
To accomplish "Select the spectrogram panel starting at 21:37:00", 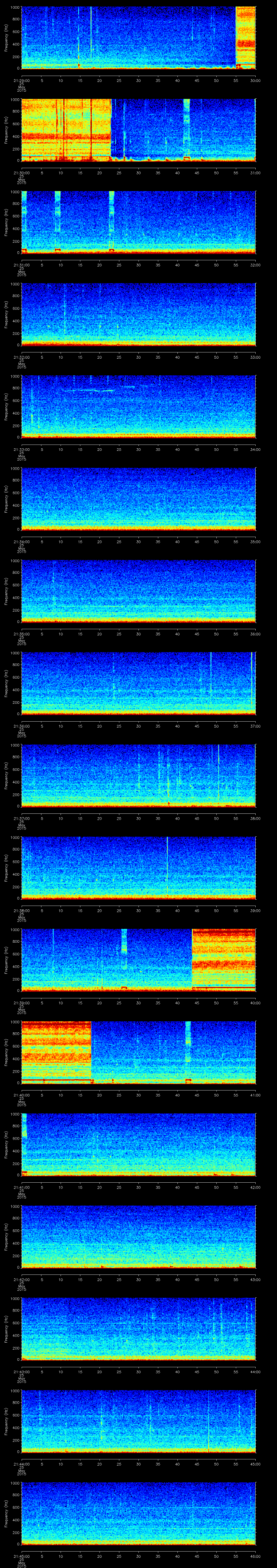I will click(x=138, y=776).
